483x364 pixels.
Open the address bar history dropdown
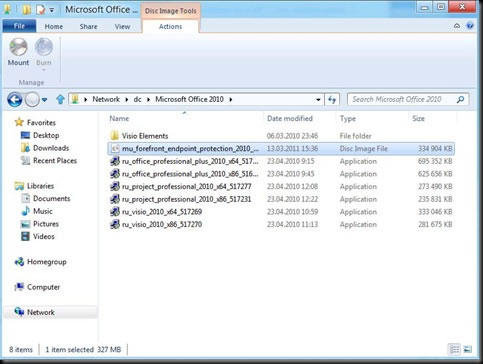[x=318, y=100]
